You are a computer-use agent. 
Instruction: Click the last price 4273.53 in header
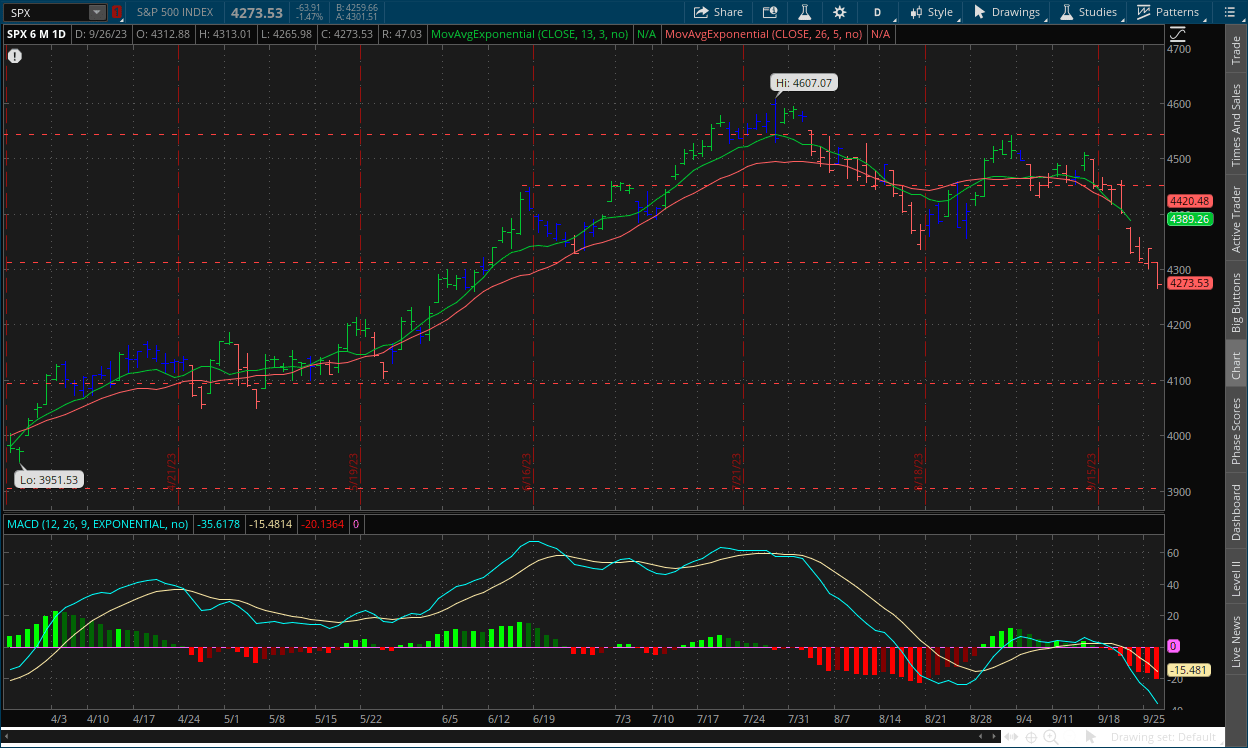pos(257,12)
